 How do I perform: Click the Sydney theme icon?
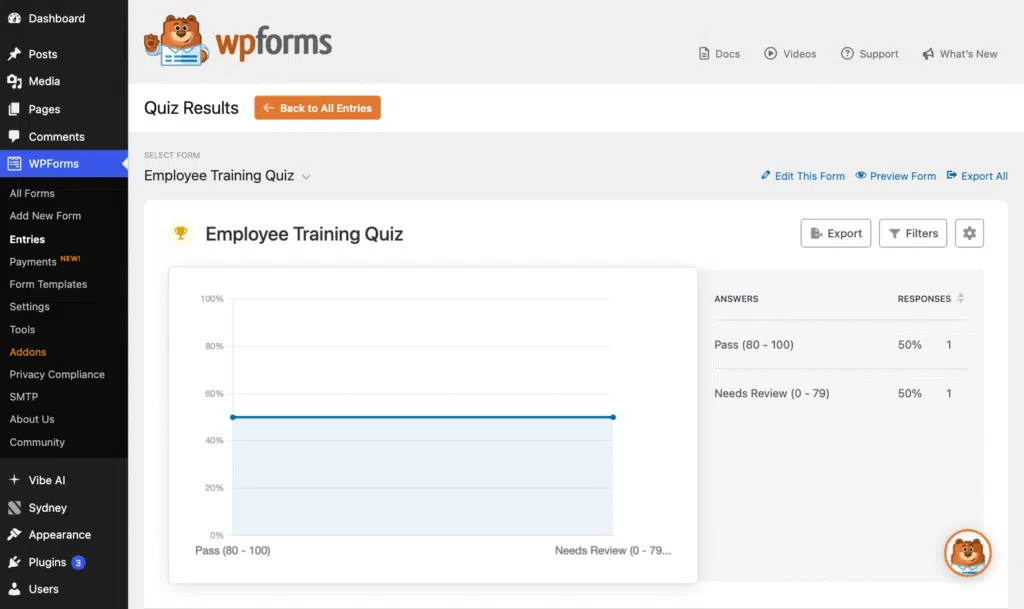[14, 507]
